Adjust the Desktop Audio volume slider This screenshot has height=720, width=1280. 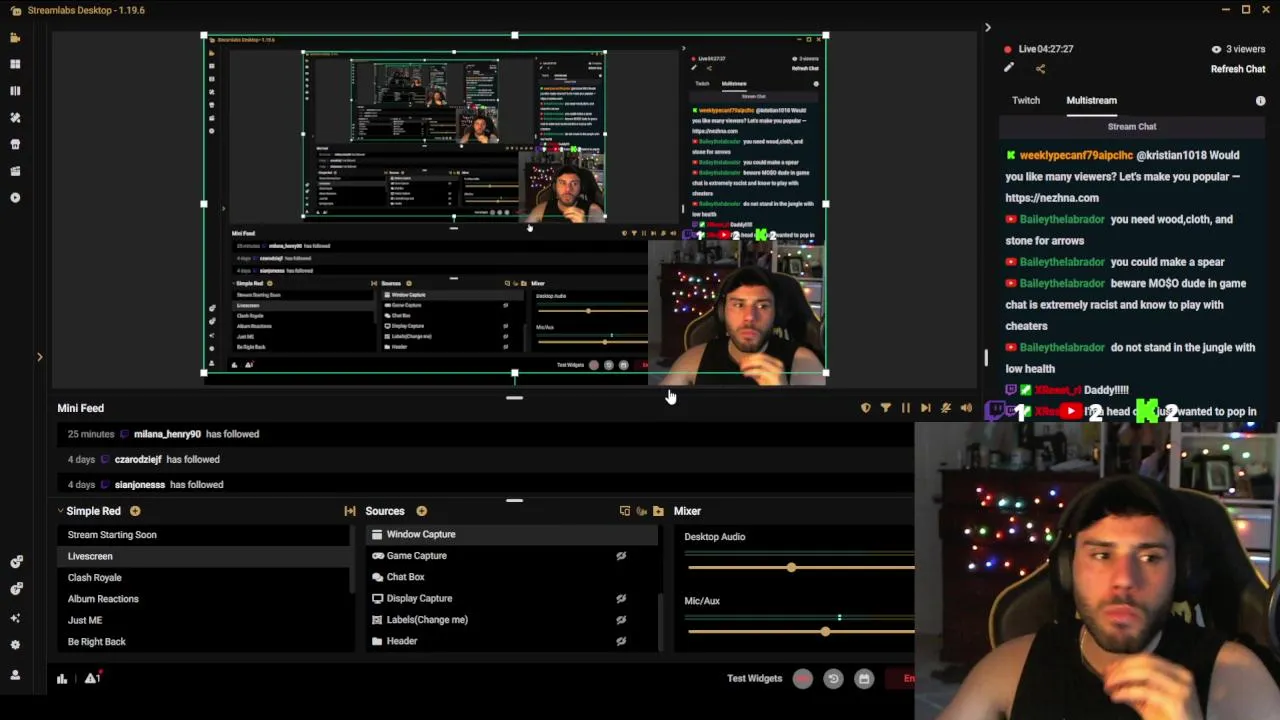[x=792, y=567]
